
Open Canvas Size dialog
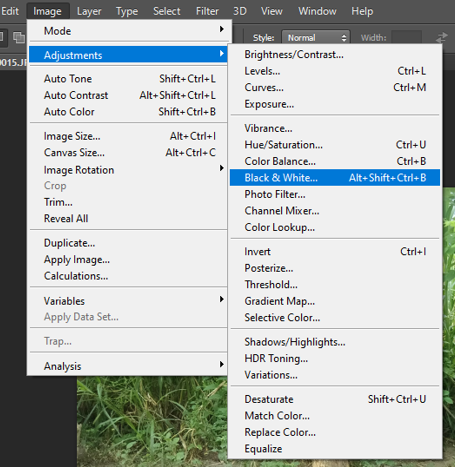point(129,152)
